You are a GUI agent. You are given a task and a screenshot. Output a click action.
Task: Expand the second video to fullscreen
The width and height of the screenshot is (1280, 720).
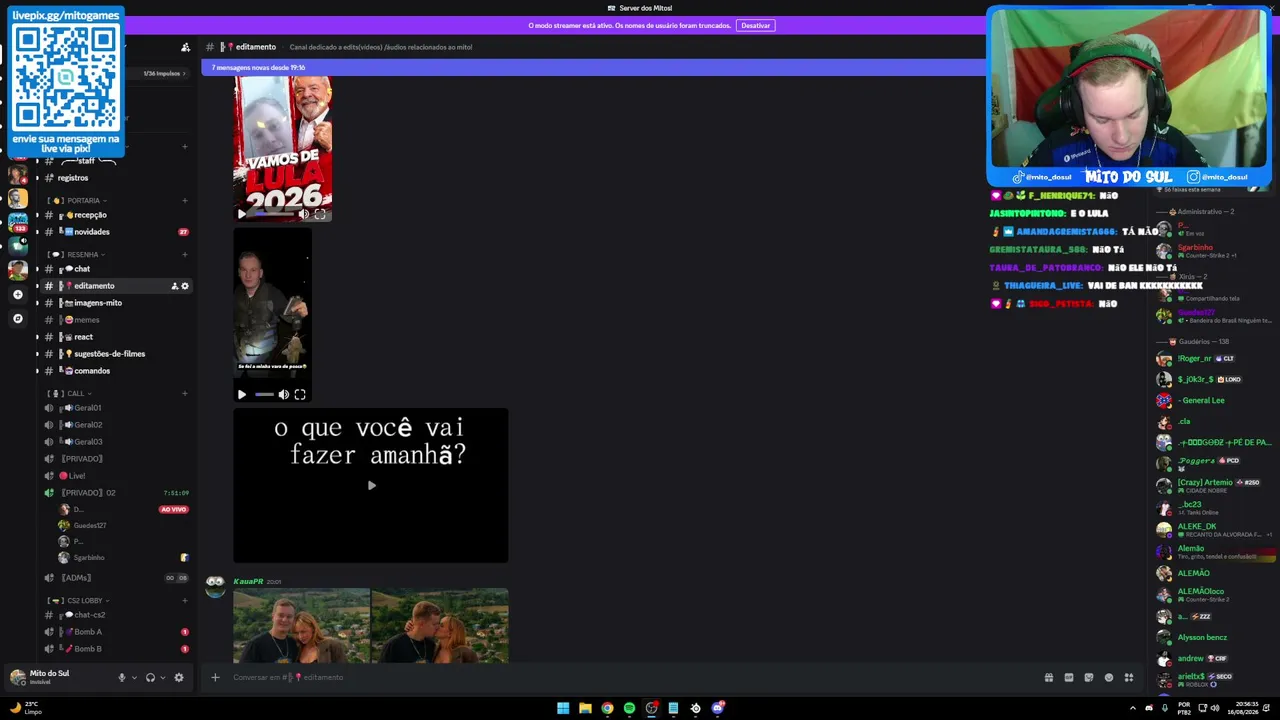pyautogui.click(x=300, y=394)
